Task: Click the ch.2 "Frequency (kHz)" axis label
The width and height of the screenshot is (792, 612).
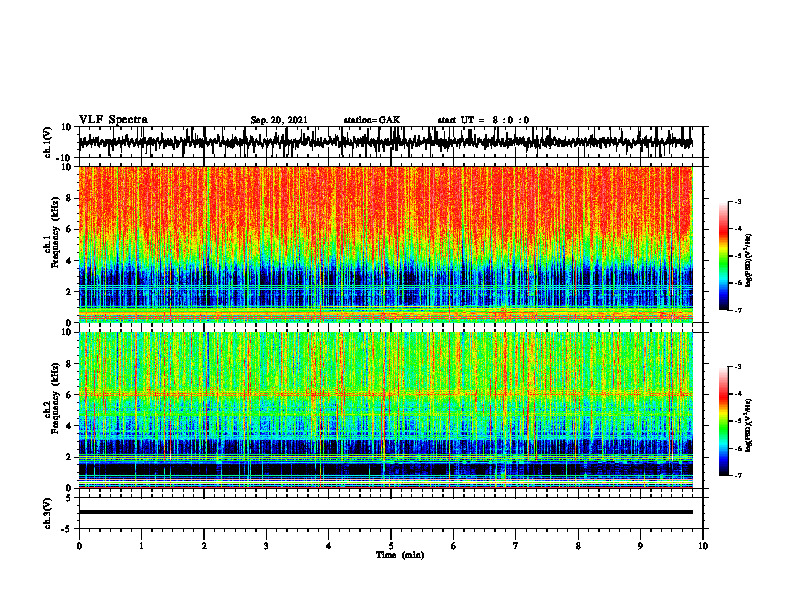Action: (x=55, y=398)
